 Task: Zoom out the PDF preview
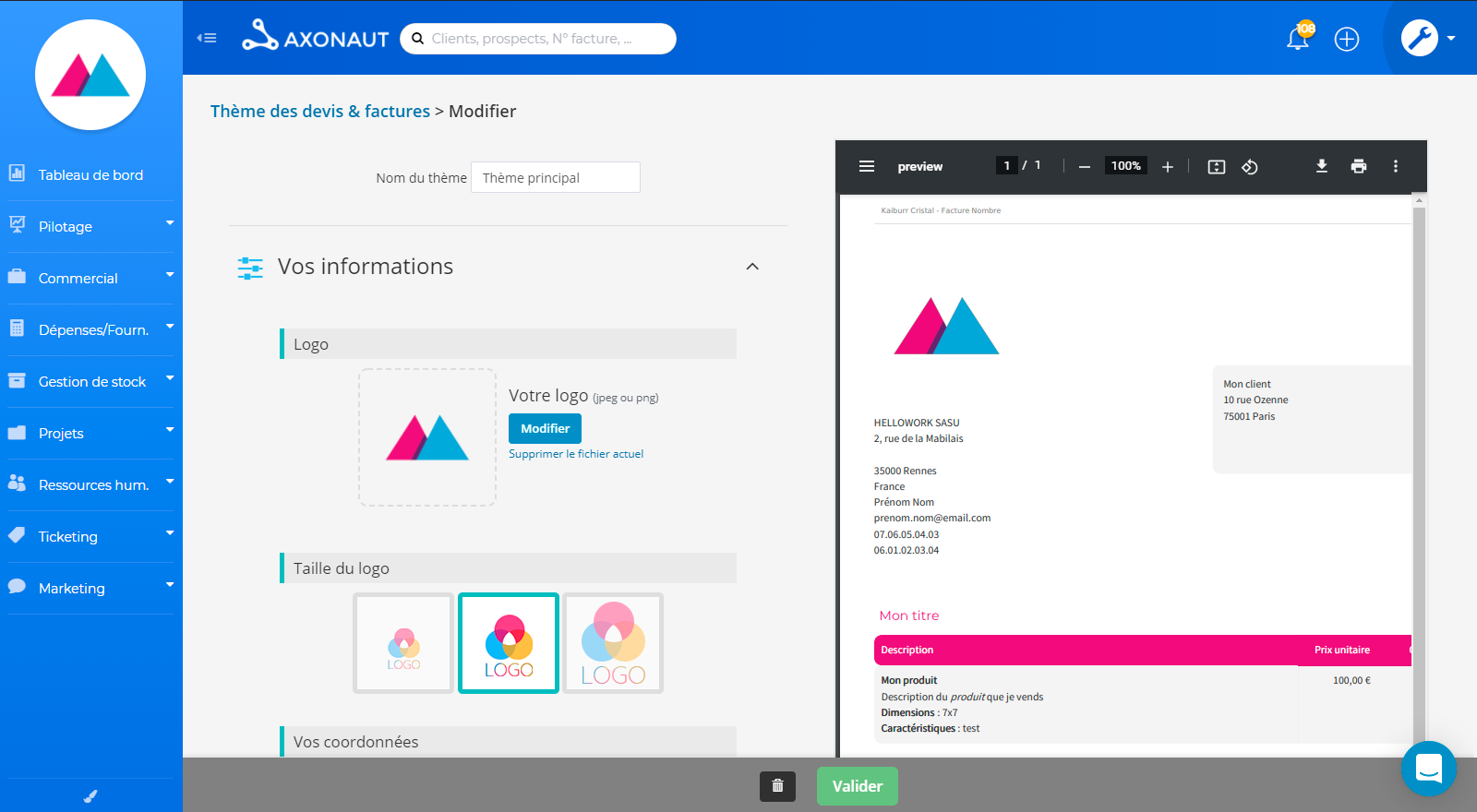(1085, 167)
